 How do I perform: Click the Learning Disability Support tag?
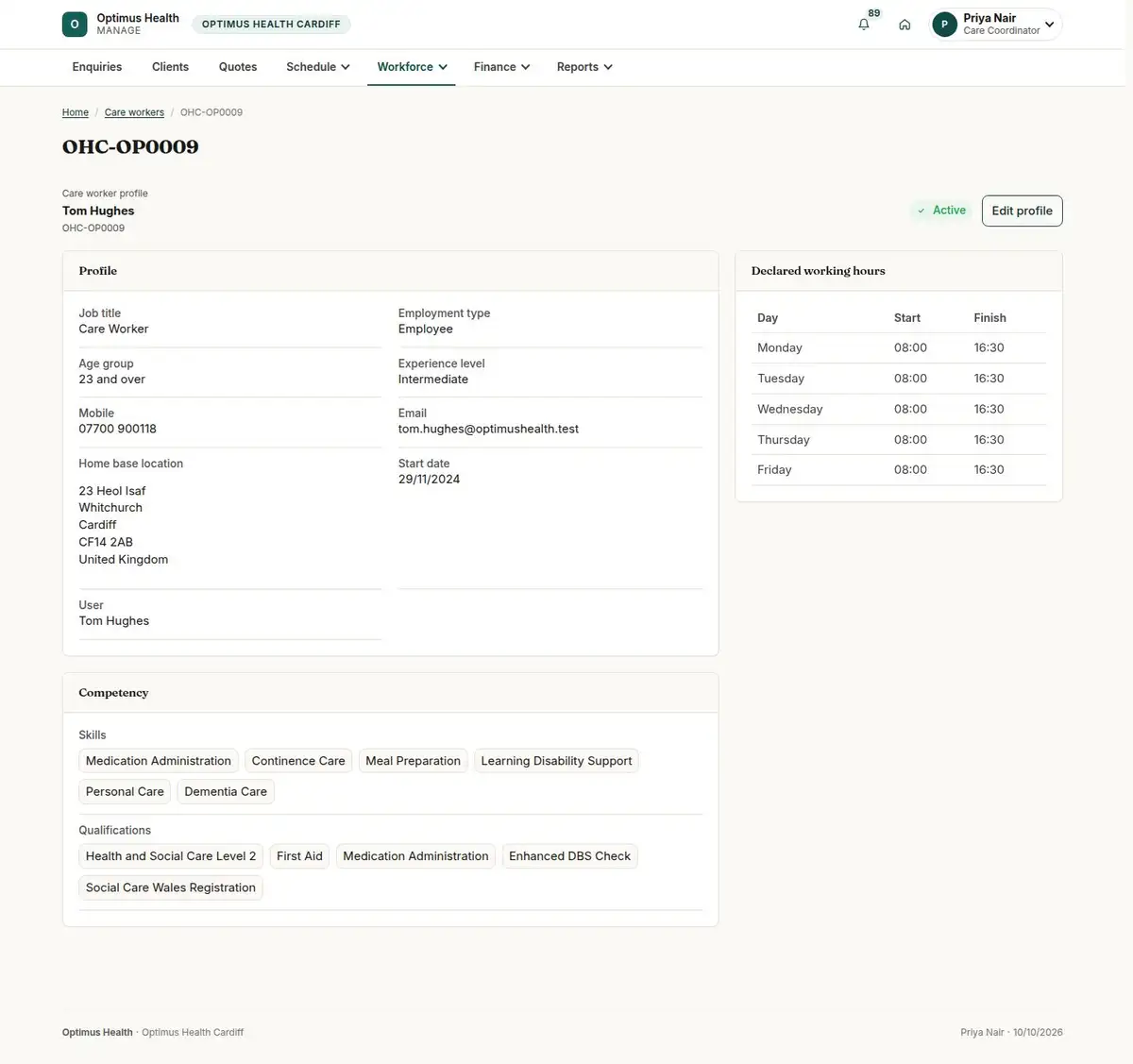[556, 761]
